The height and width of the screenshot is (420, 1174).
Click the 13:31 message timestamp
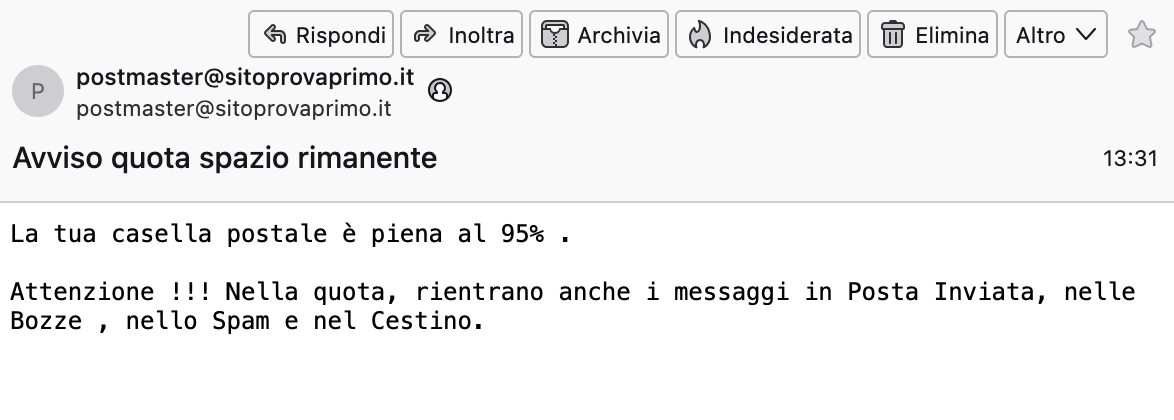click(1130, 158)
